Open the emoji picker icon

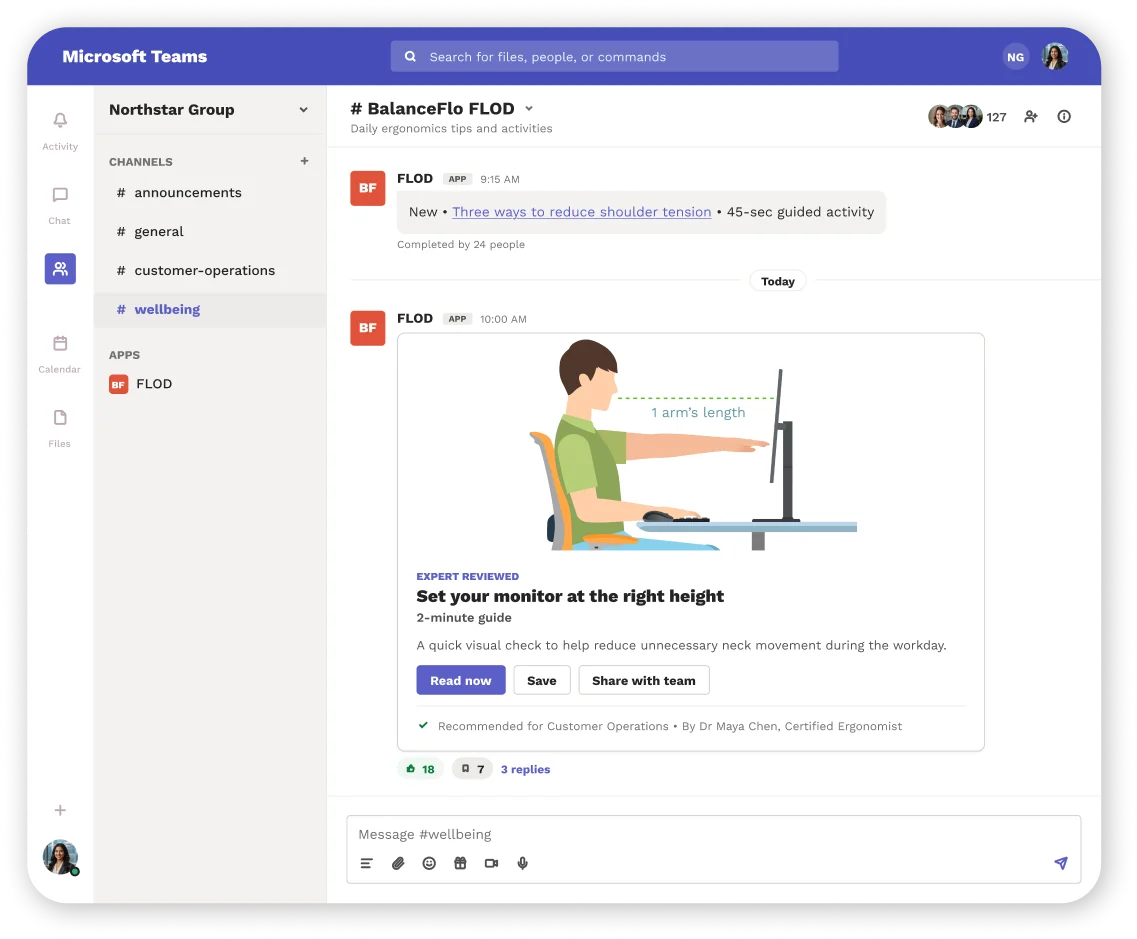pos(429,863)
